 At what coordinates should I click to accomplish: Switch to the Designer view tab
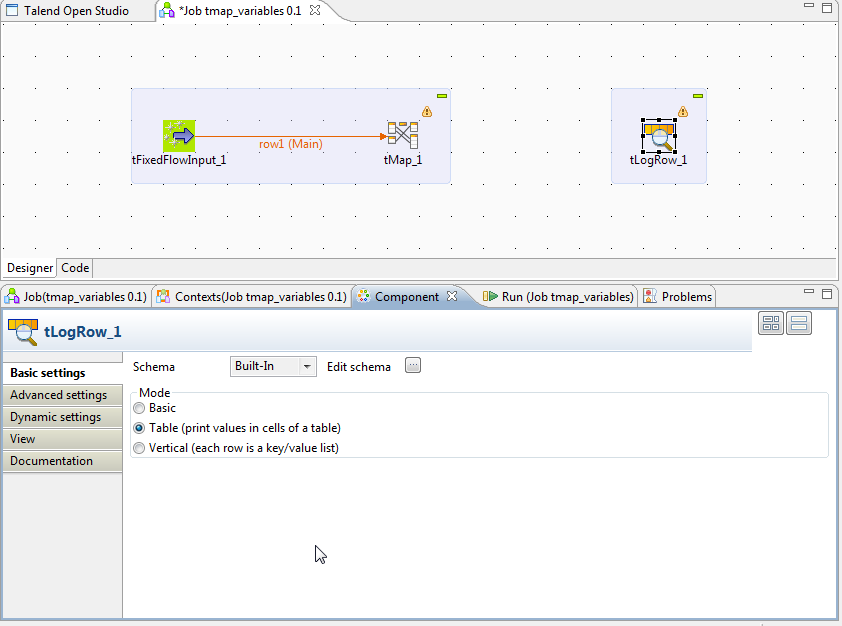coord(30,268)
